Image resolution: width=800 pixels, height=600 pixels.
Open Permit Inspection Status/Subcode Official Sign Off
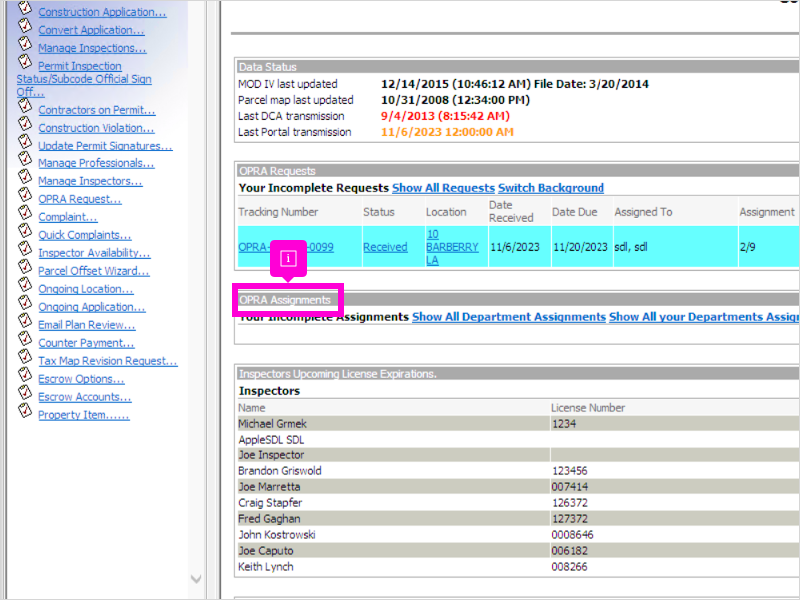pos(84,79)
